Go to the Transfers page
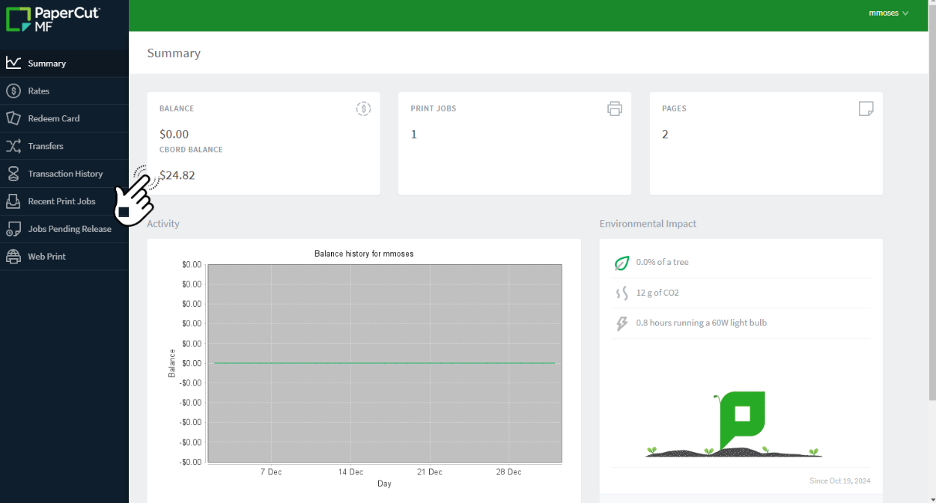 [46, 146]
